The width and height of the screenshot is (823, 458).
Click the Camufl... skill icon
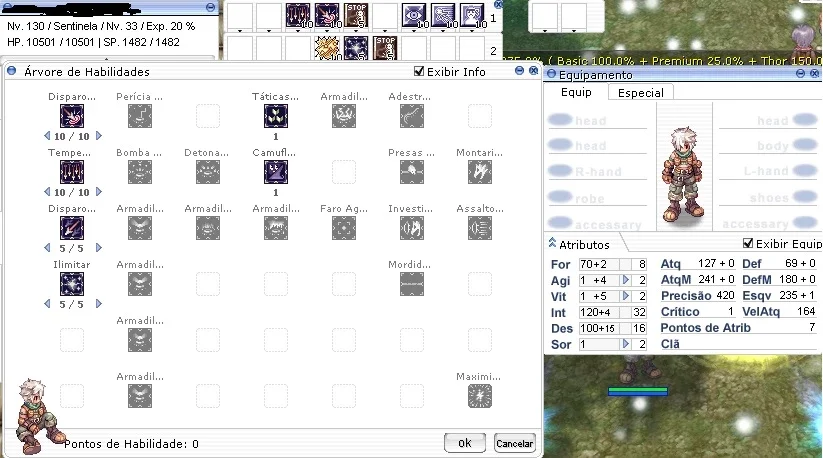(x=276, y=172)
